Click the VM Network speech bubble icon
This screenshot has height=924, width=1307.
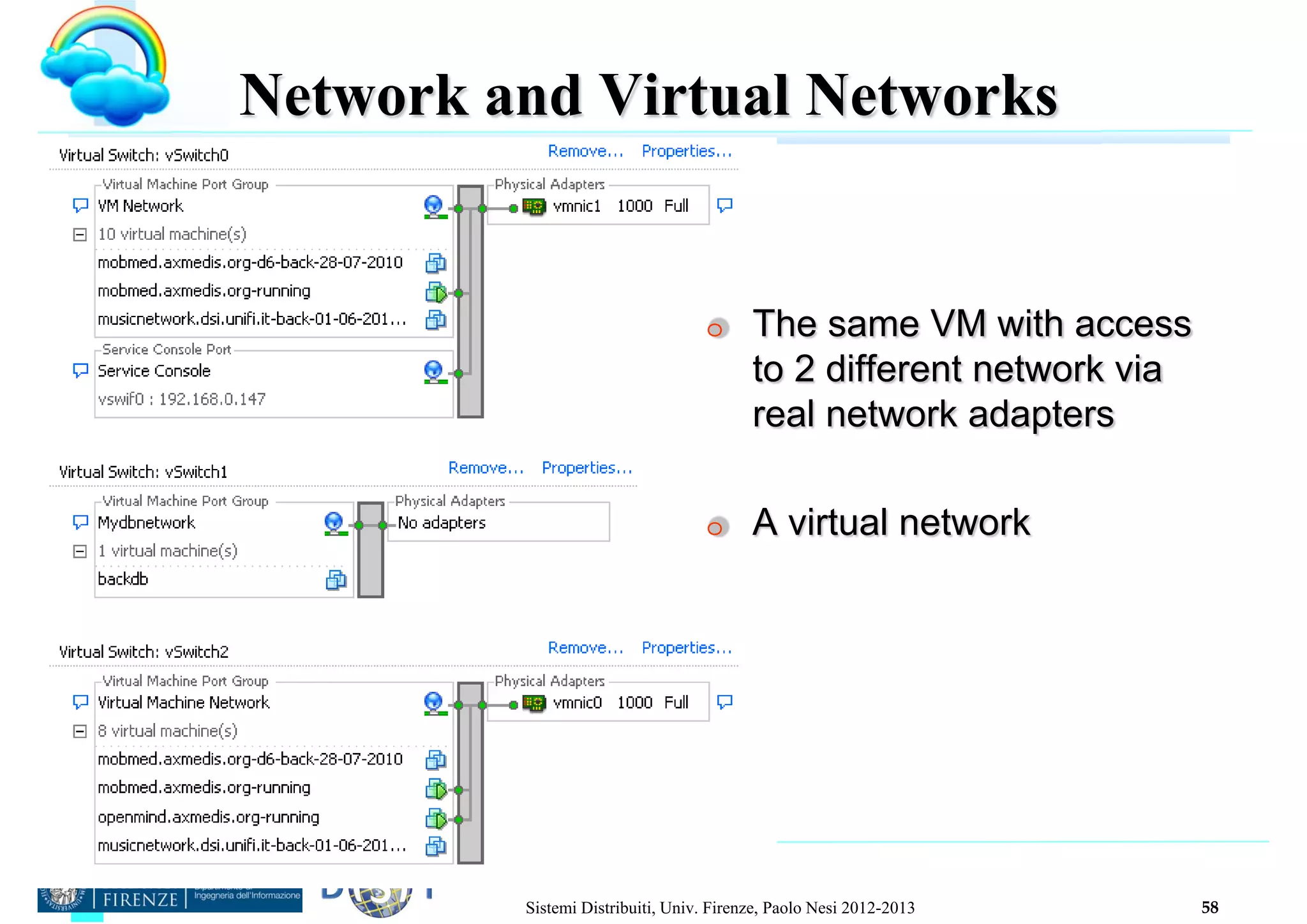pos(80,205)
